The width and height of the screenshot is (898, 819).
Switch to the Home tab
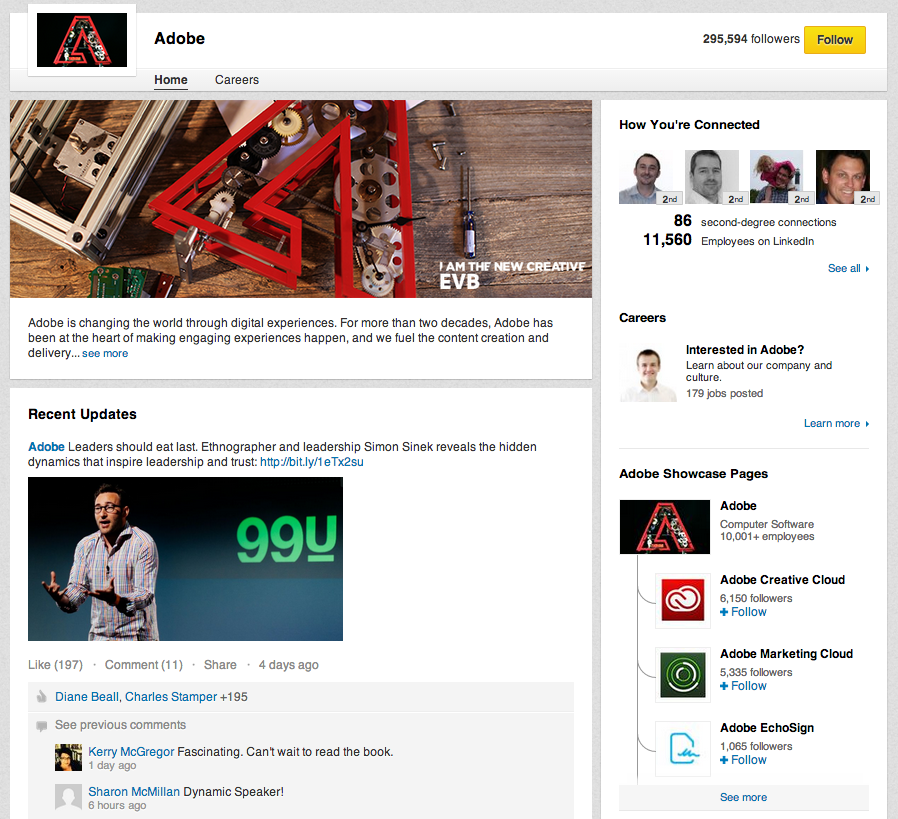[x=171, y=80]
